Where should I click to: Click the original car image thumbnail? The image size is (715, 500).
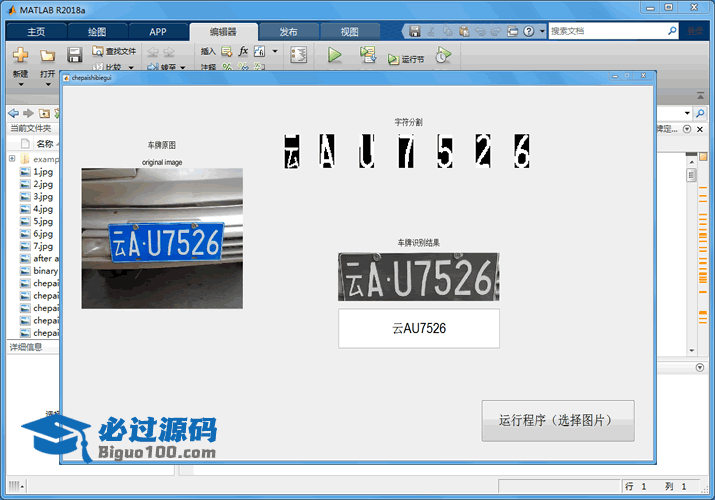point(162,238)
